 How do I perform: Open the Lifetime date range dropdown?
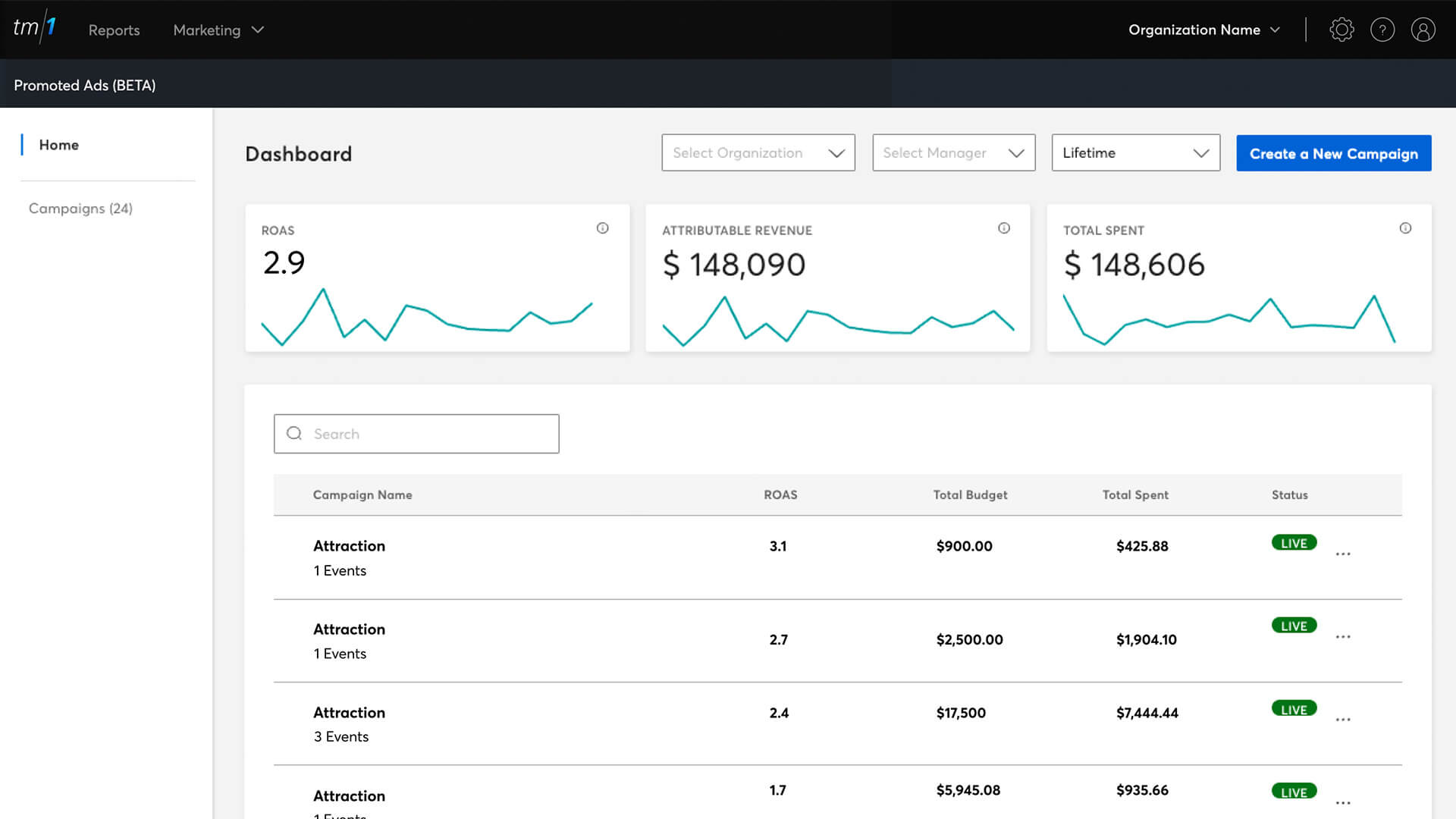coord(1135,152)
